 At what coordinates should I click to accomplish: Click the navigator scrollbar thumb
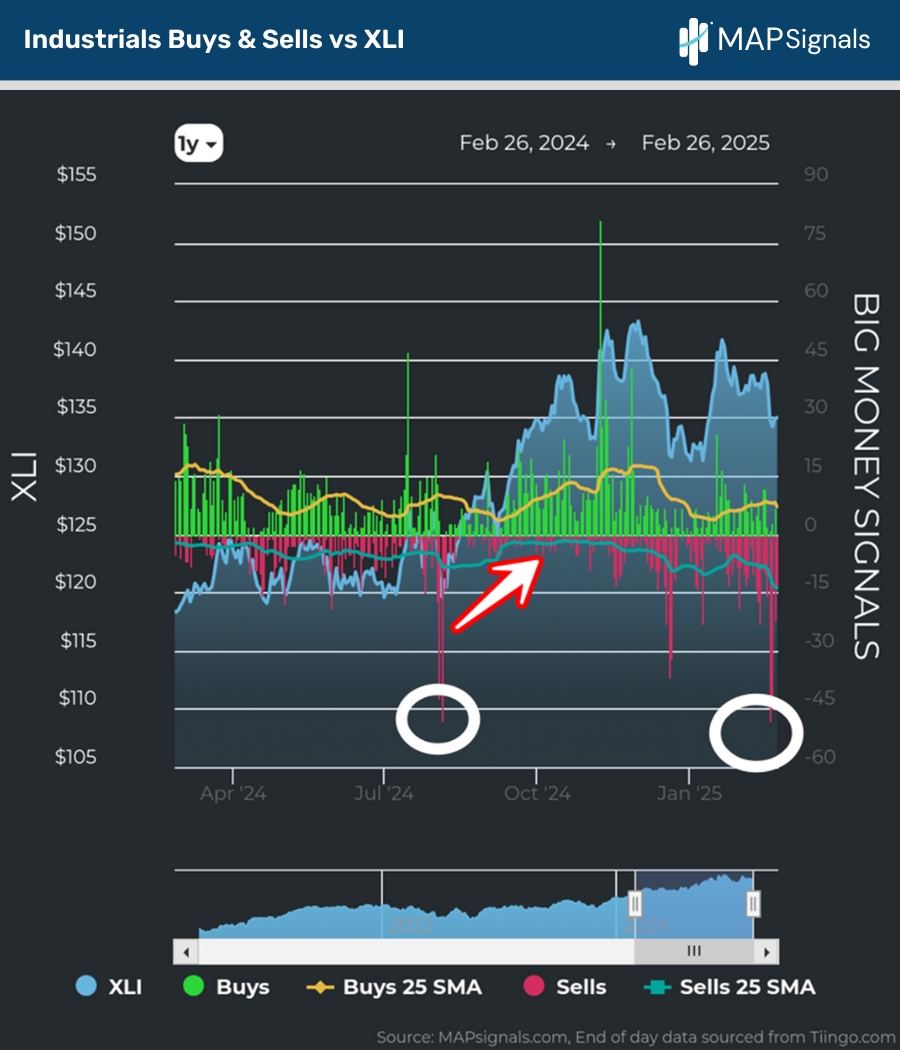pyautogui.click(x=694, y=952)
